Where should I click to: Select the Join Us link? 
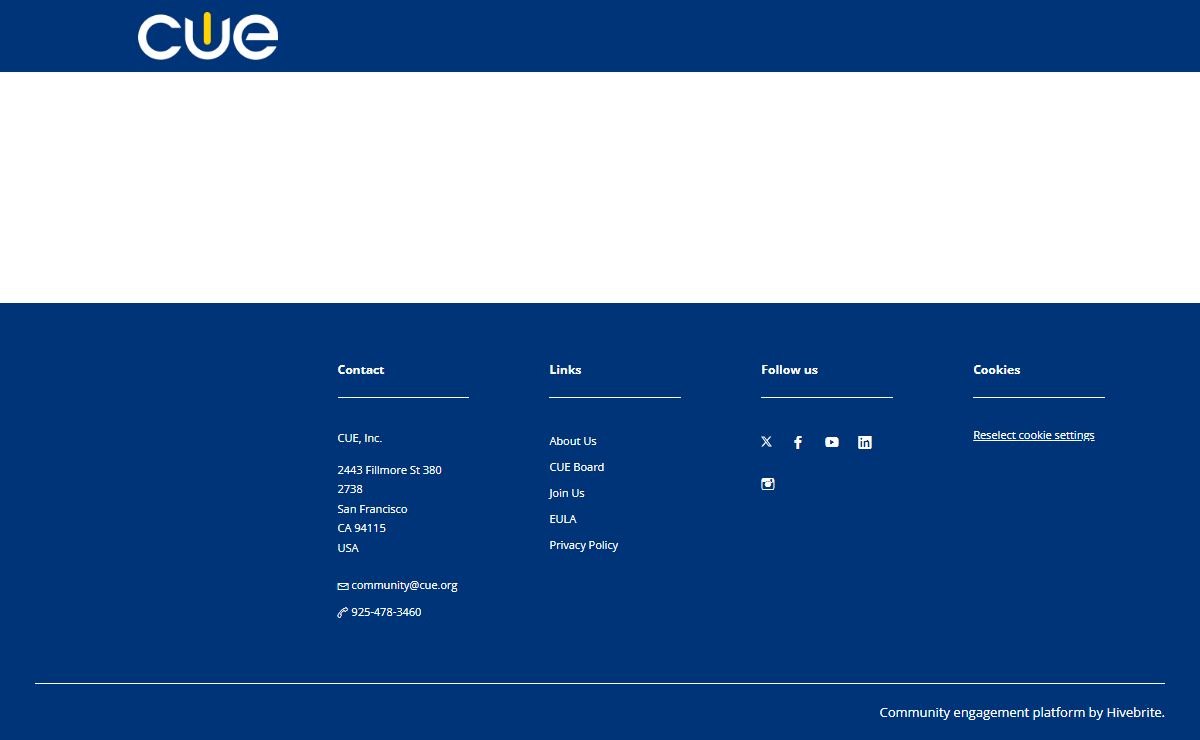pyautogui.click(x=566, y=493)
